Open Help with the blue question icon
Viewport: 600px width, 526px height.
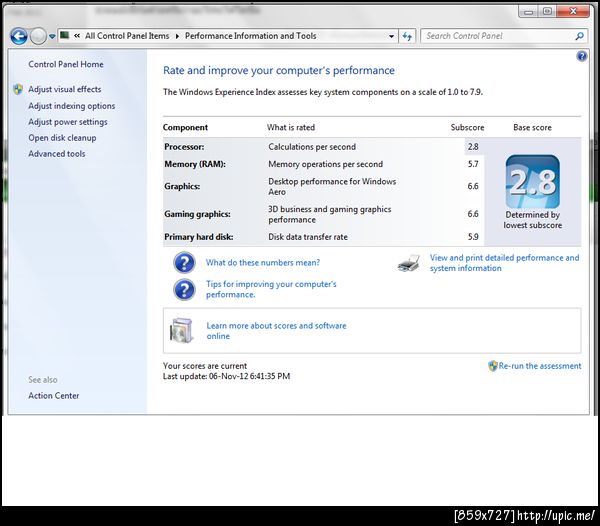pyautogui.click(x=582, y=57)
